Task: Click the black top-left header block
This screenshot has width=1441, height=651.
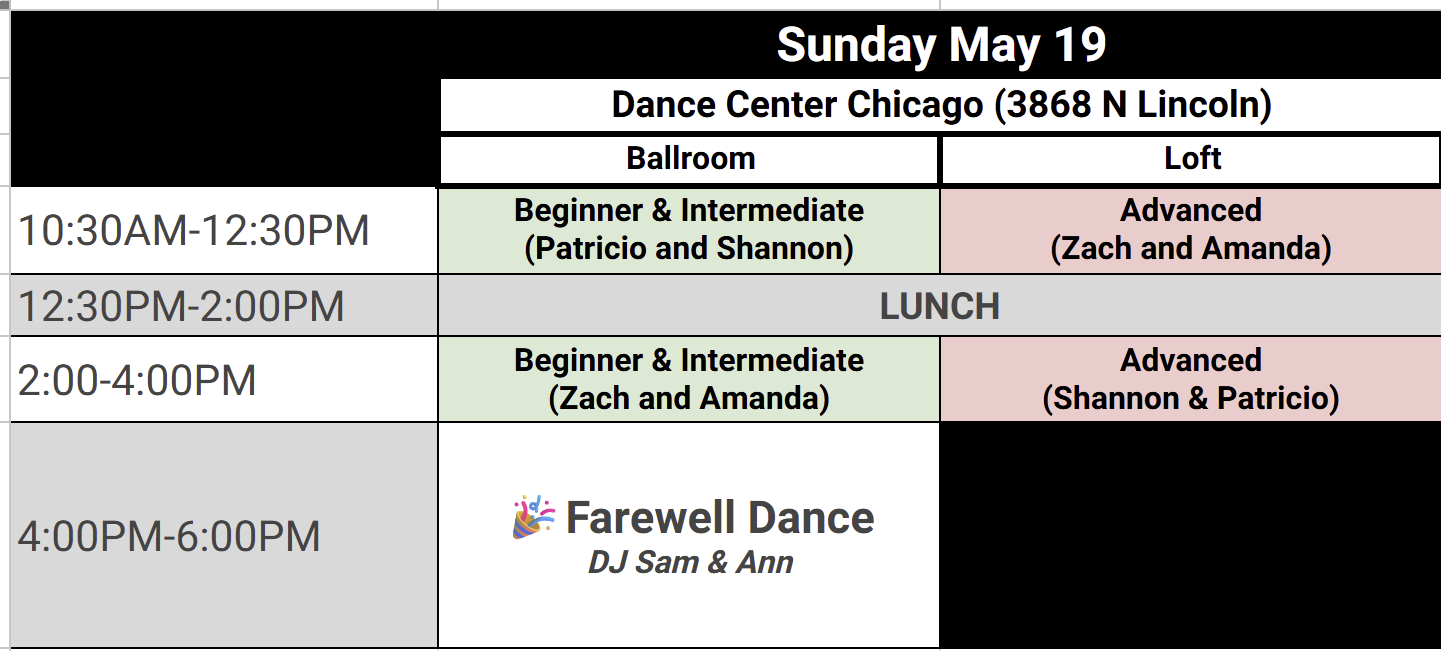Action: pyautogui.click(x=224, y=99)
